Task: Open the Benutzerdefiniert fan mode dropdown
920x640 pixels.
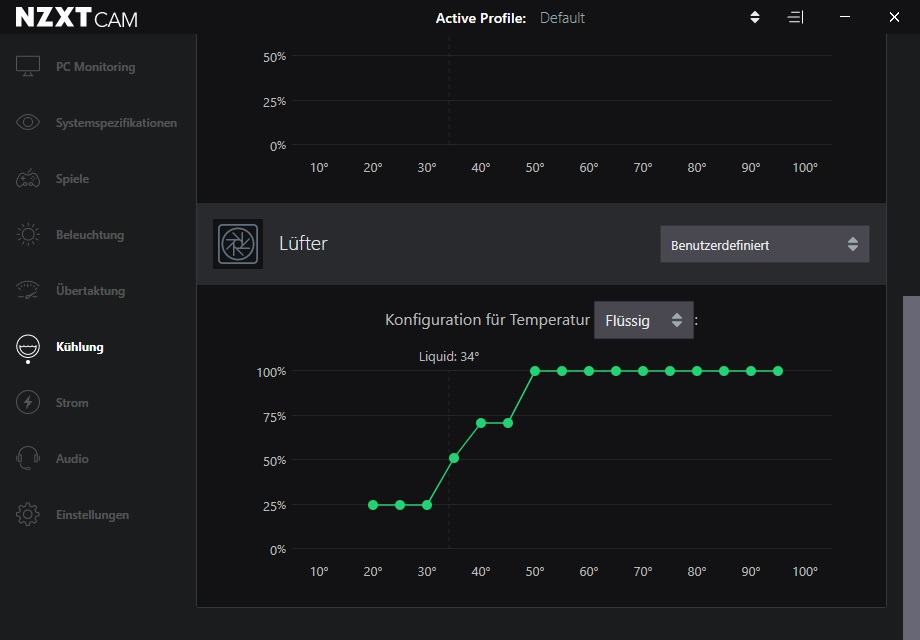Action: (x=765, y=245)
